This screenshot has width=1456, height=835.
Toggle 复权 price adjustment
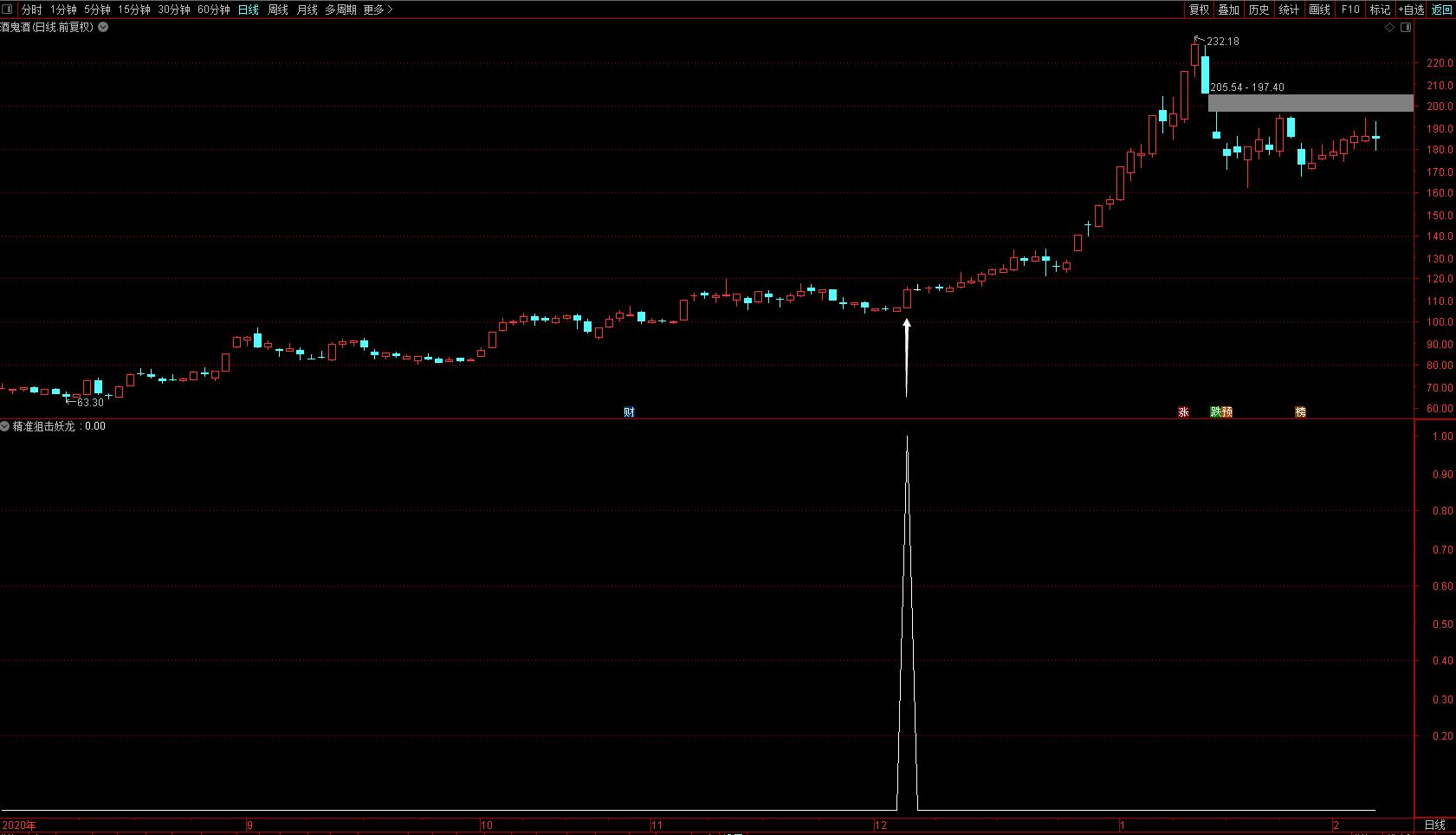[x=1199, y=10]
